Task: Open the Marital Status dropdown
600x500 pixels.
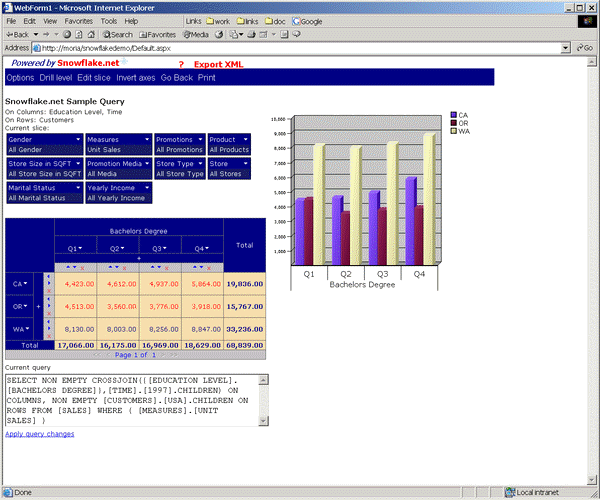Action: pyautogui.click(x=78, y=187)
